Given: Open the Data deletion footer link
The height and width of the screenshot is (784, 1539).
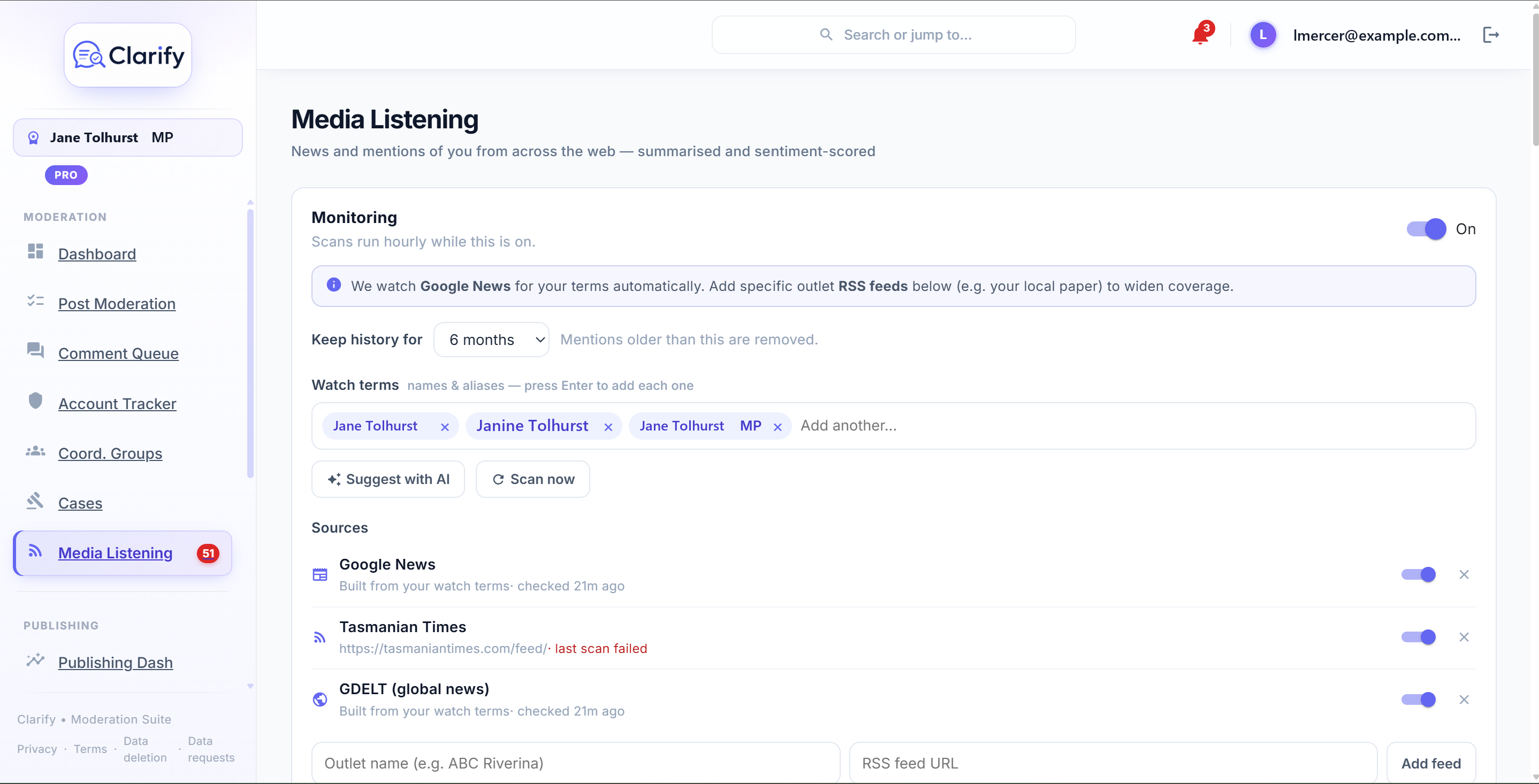Looking at the screenshot, I should 145,749.
